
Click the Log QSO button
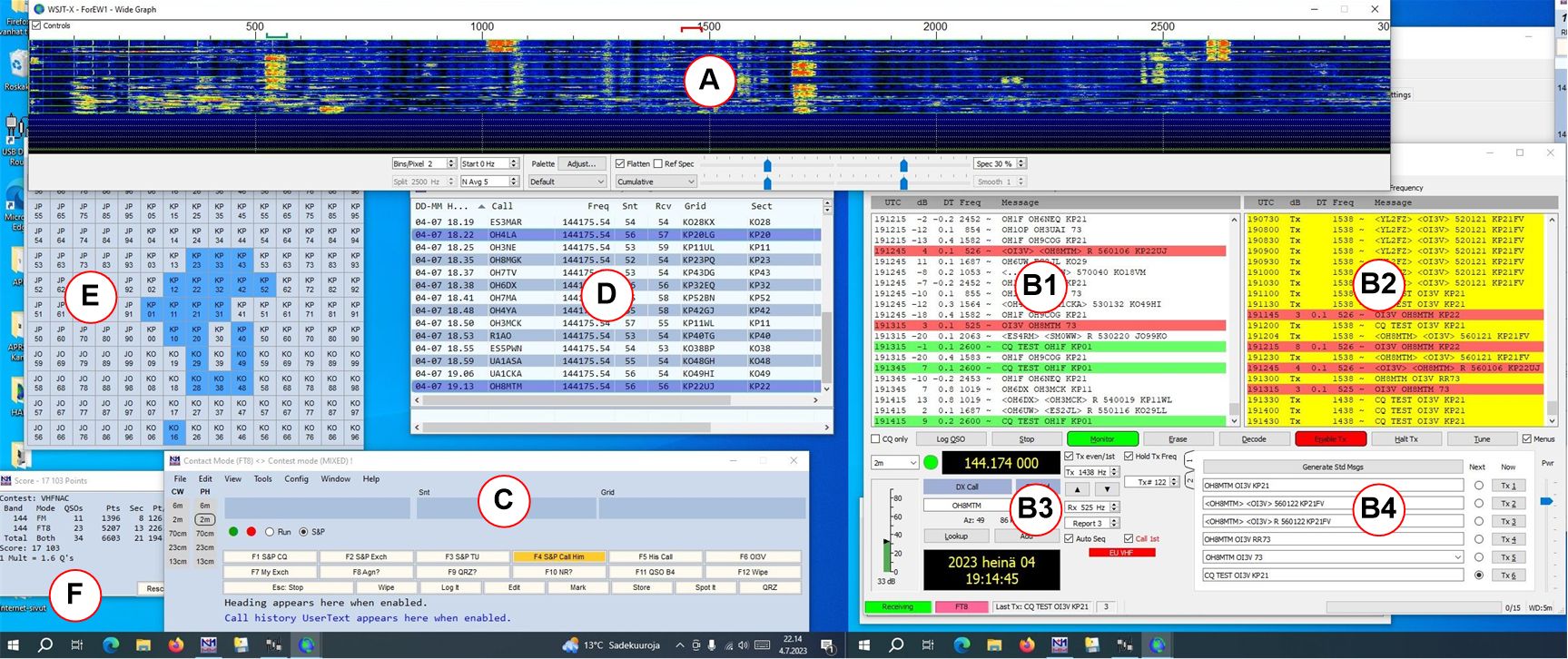(x=951, y=439)
